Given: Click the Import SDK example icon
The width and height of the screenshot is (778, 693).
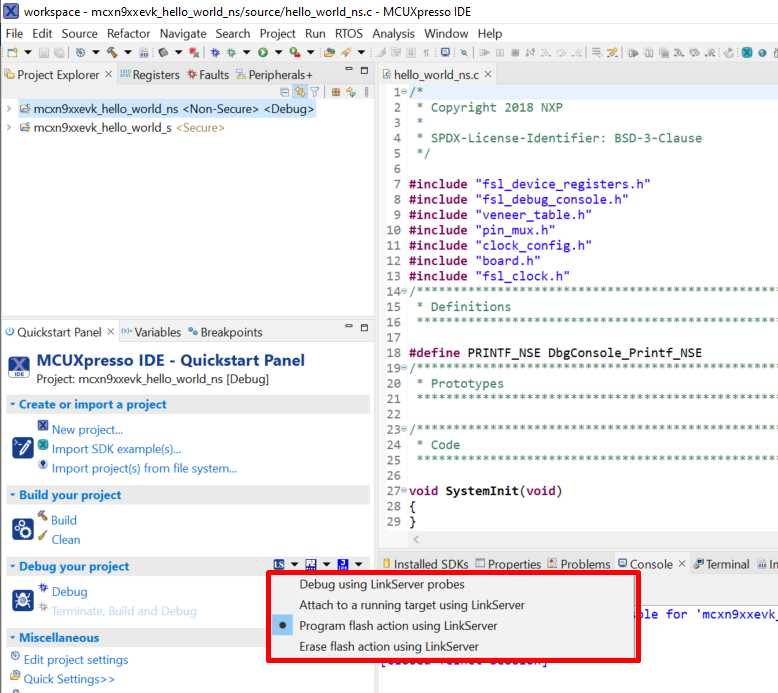Looking at the screenshot, I should click(x=43, y=445).
